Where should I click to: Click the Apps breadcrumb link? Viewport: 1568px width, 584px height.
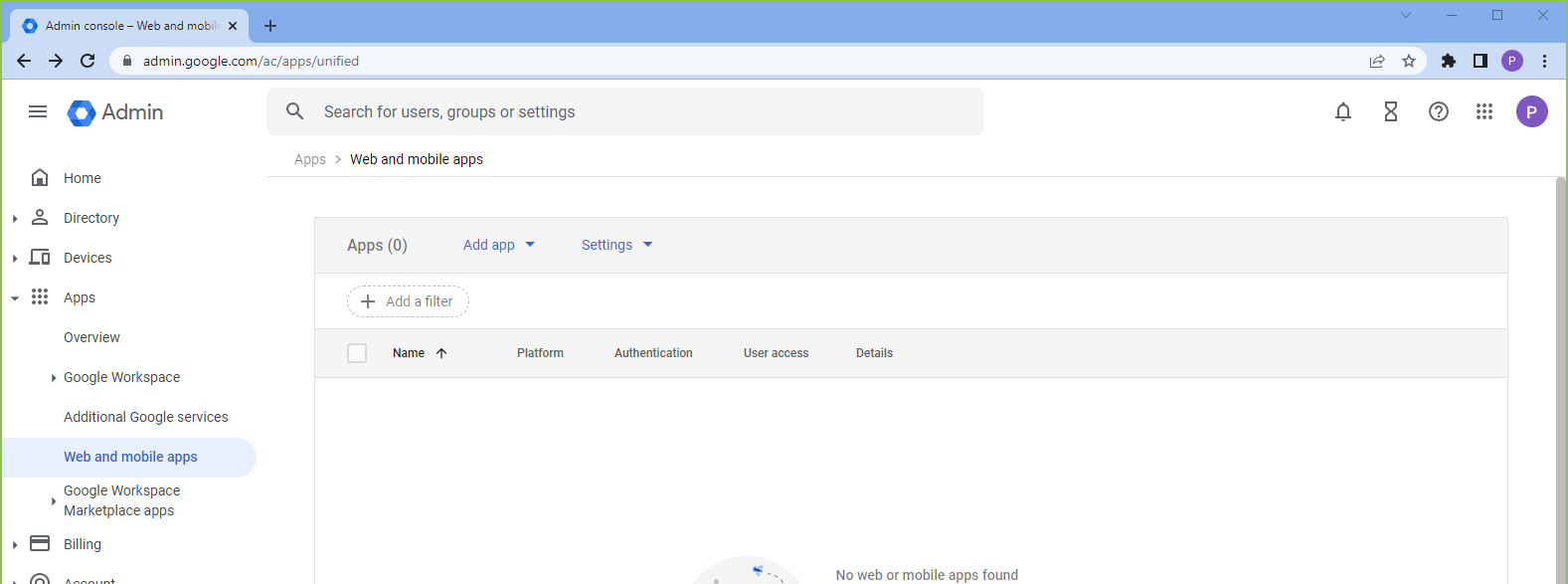(x=310, y=159)
